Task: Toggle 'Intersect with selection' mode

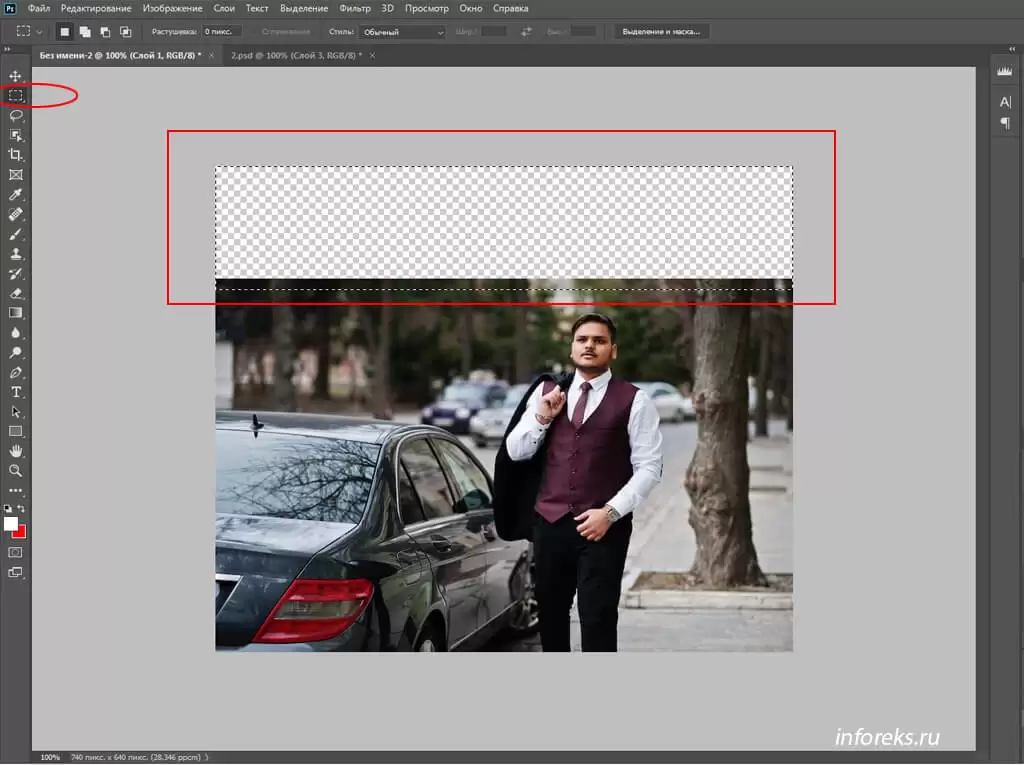Action: tap(125, 32)
